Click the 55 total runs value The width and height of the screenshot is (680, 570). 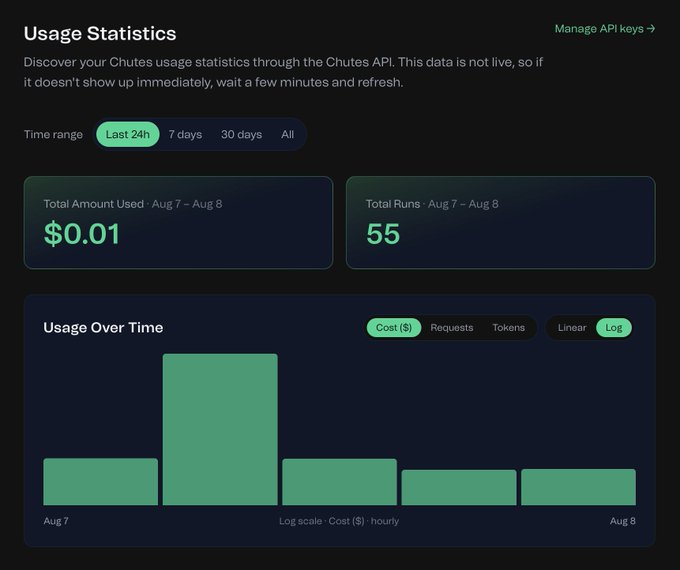click(383, 234)
